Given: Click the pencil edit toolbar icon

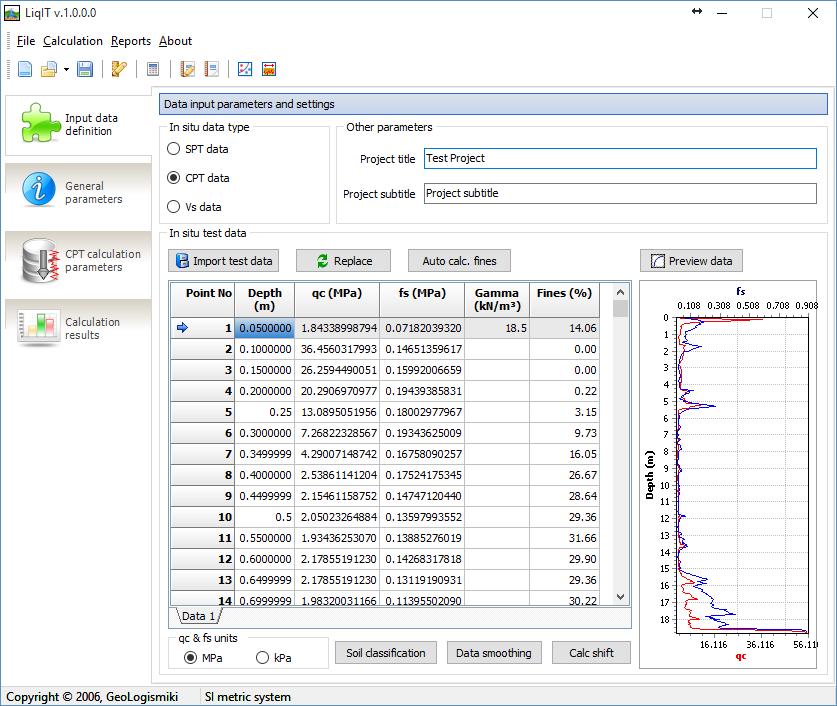Looking at the screenshot, I should click(119, 69).
